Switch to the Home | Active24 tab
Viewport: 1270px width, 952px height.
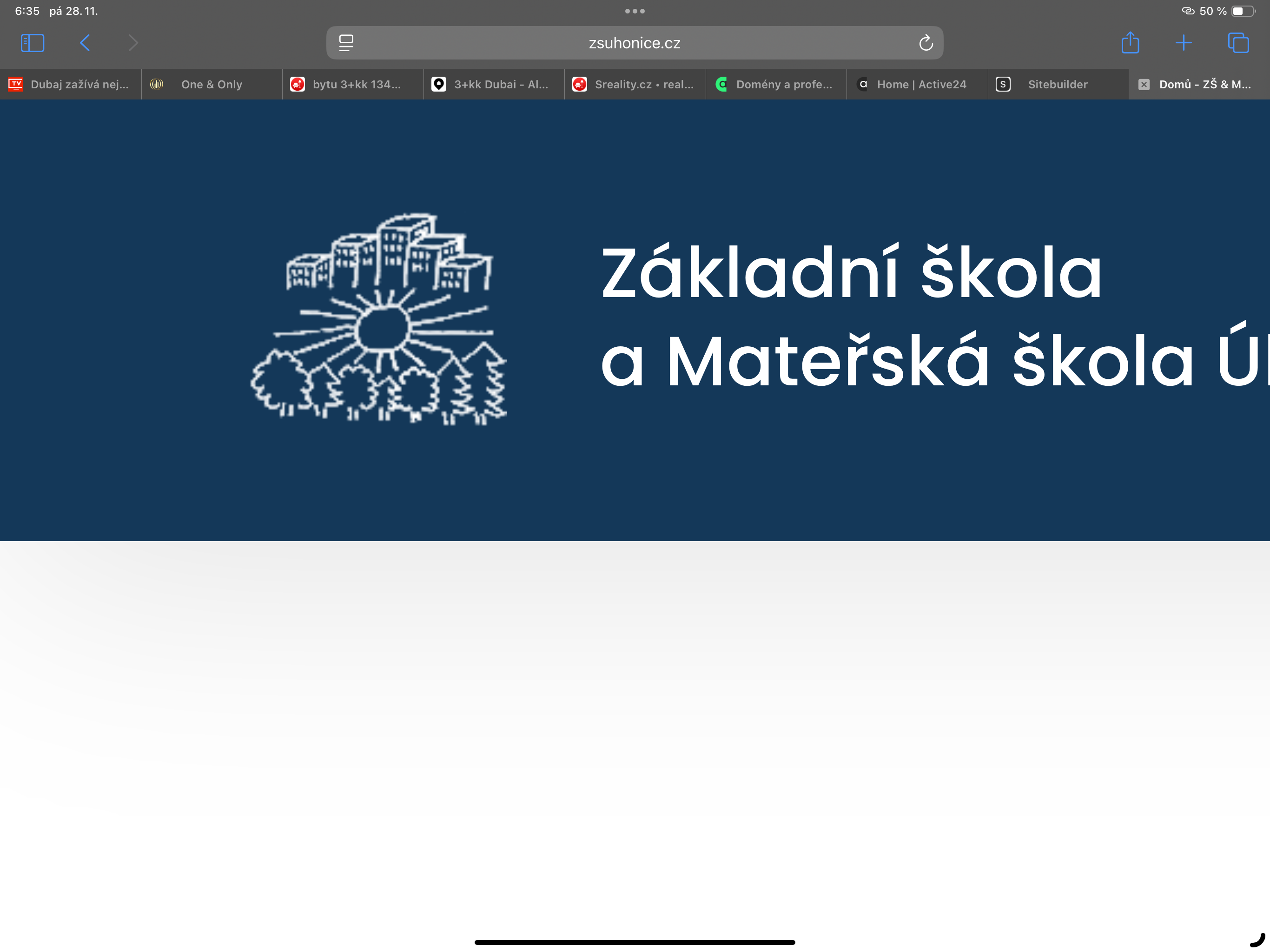(x=917, y=85)
